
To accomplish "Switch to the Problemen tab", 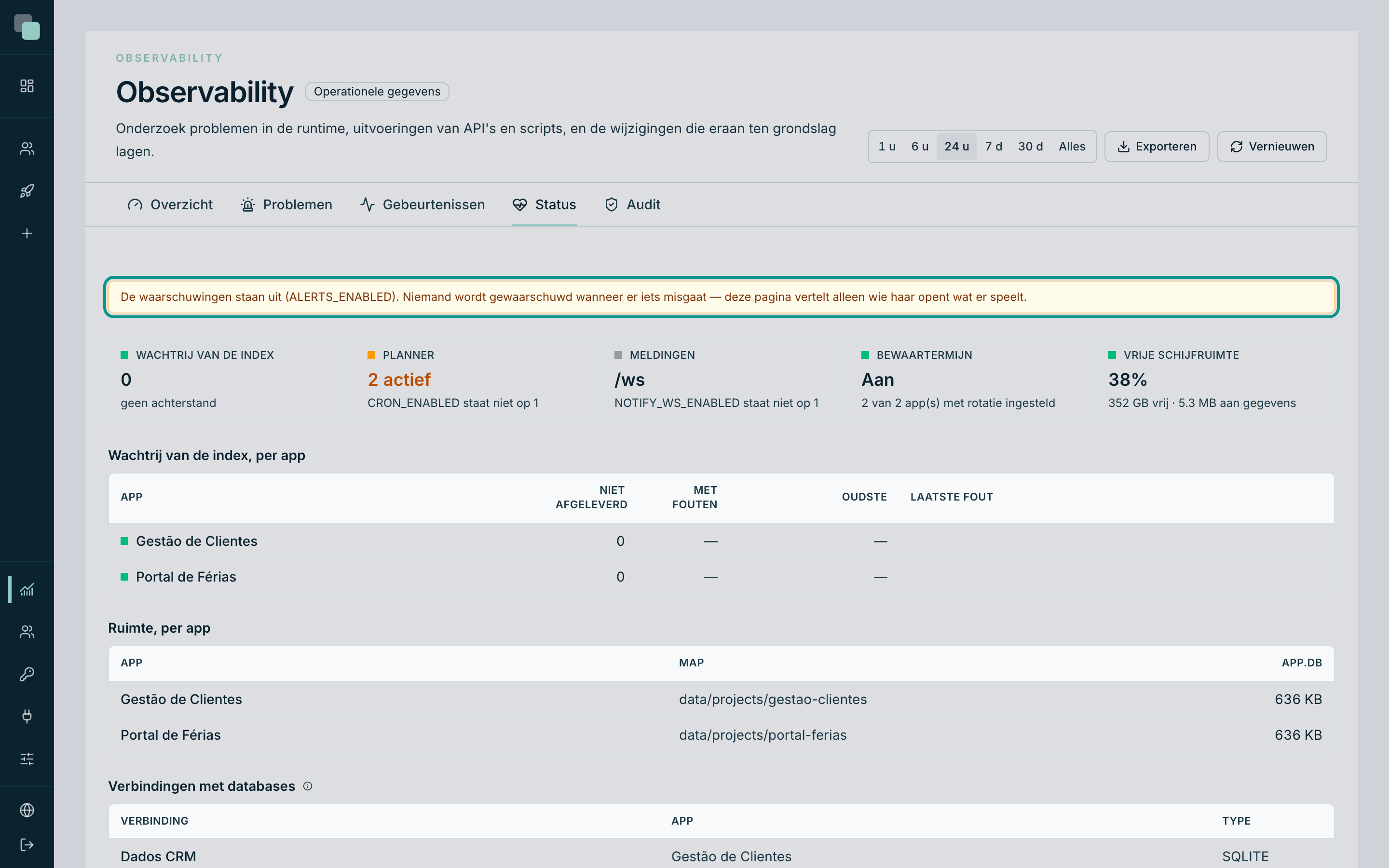I will tap(286, 204).
